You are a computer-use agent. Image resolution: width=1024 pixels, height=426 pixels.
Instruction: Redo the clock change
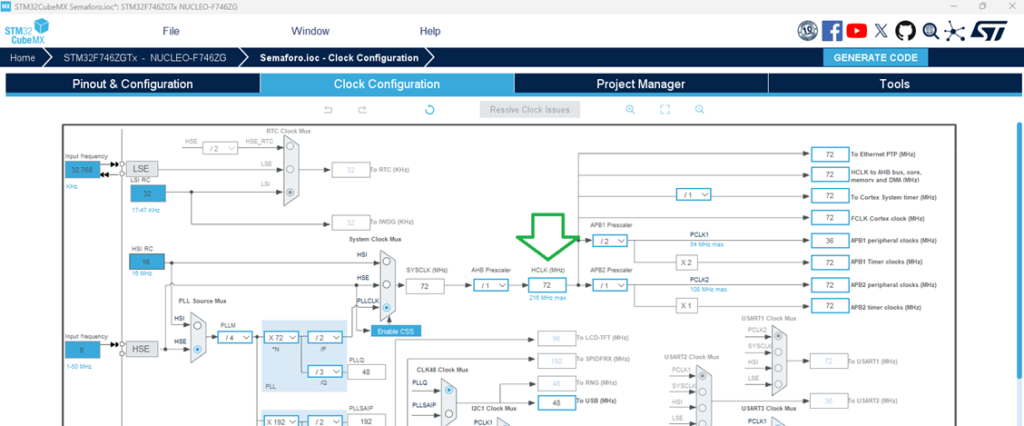click(x=362, y=110)
